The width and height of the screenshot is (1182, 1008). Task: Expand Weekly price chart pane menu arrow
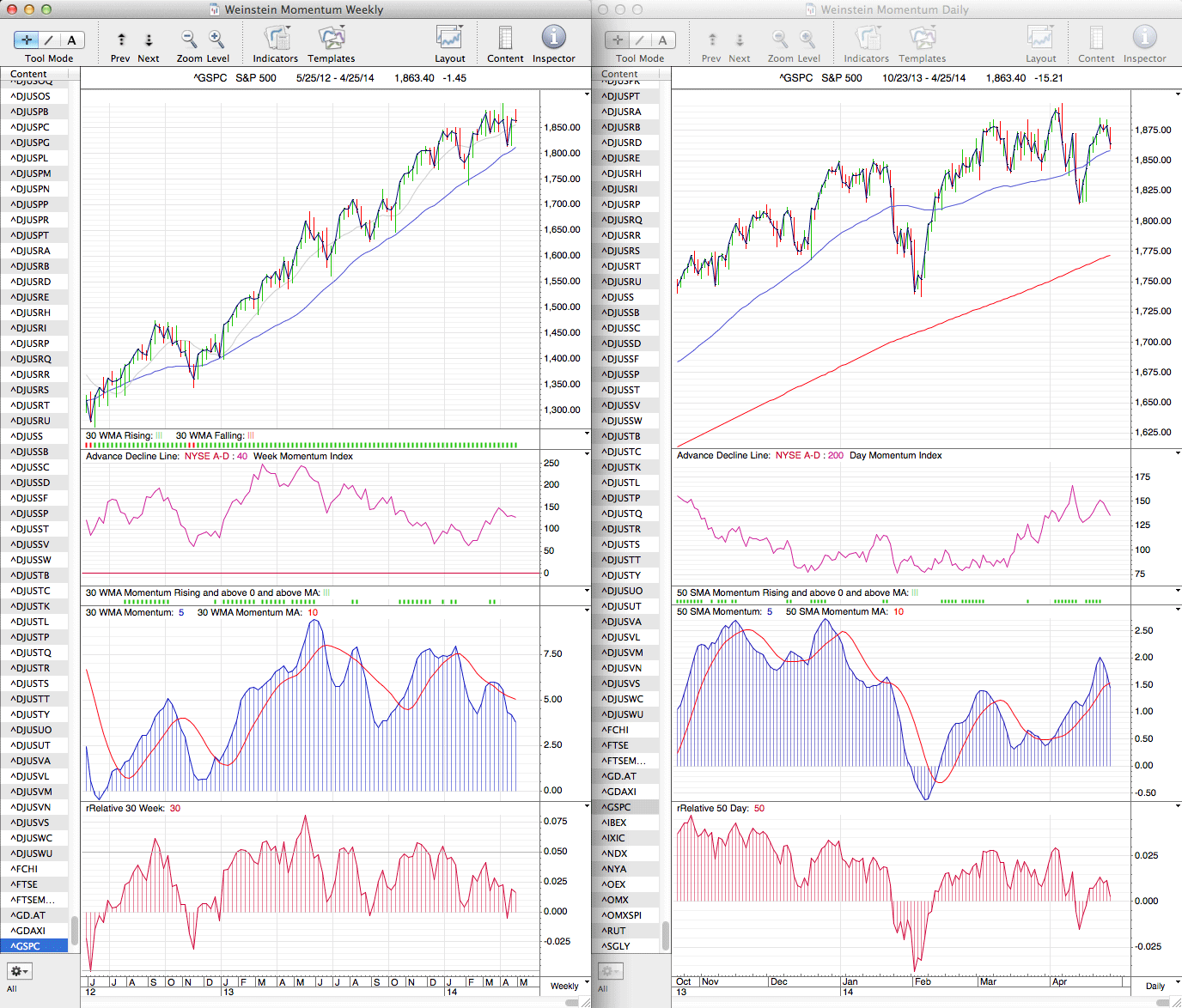click(x=587, y=94)
